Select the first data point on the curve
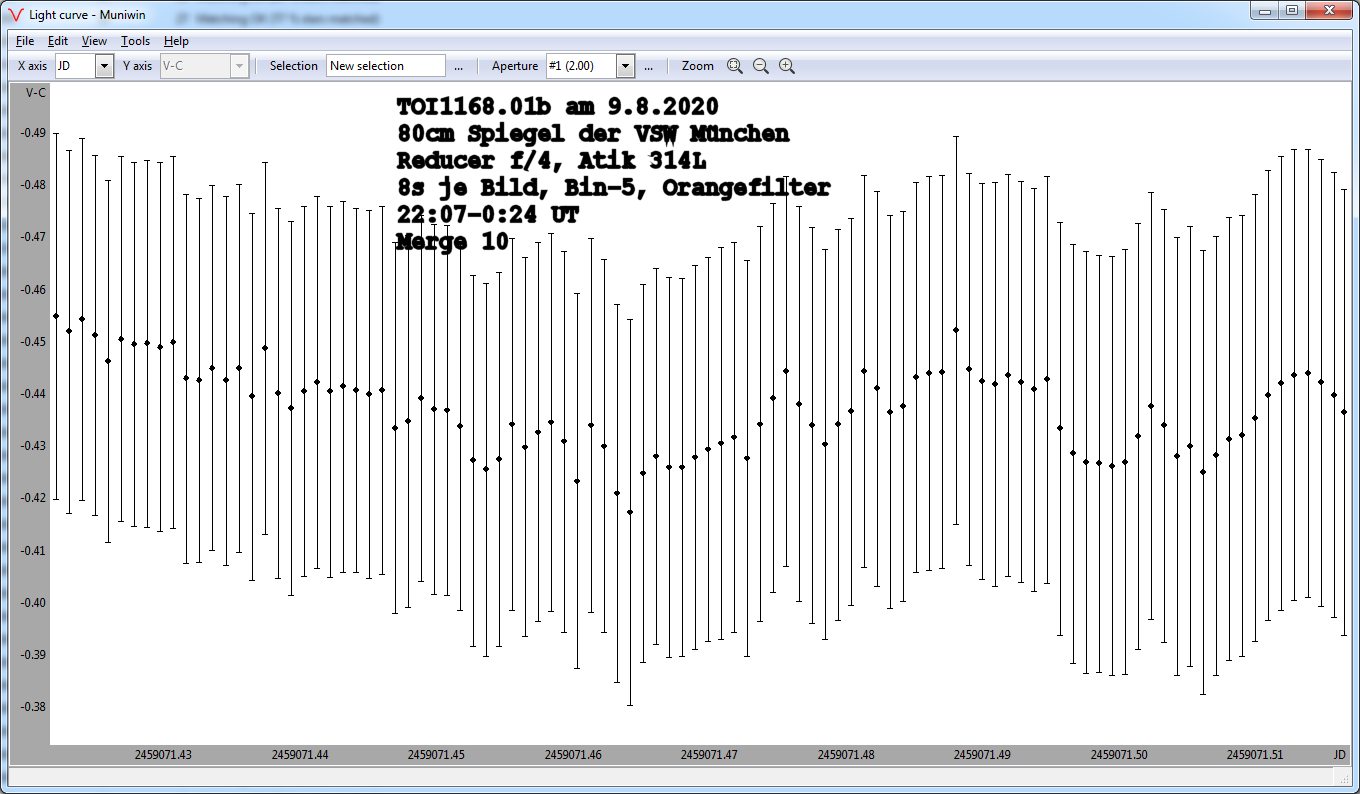 pyautogui.click(x=56, y=316)
